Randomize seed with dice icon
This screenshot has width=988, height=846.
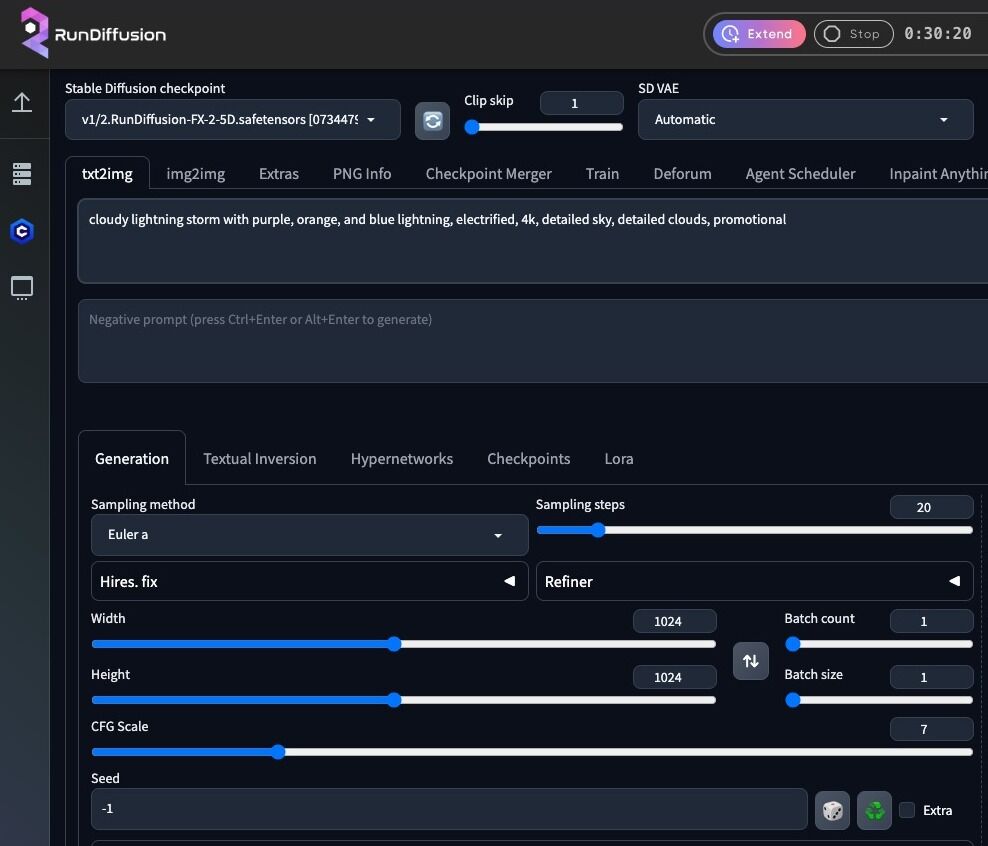[x=832, y=810]
